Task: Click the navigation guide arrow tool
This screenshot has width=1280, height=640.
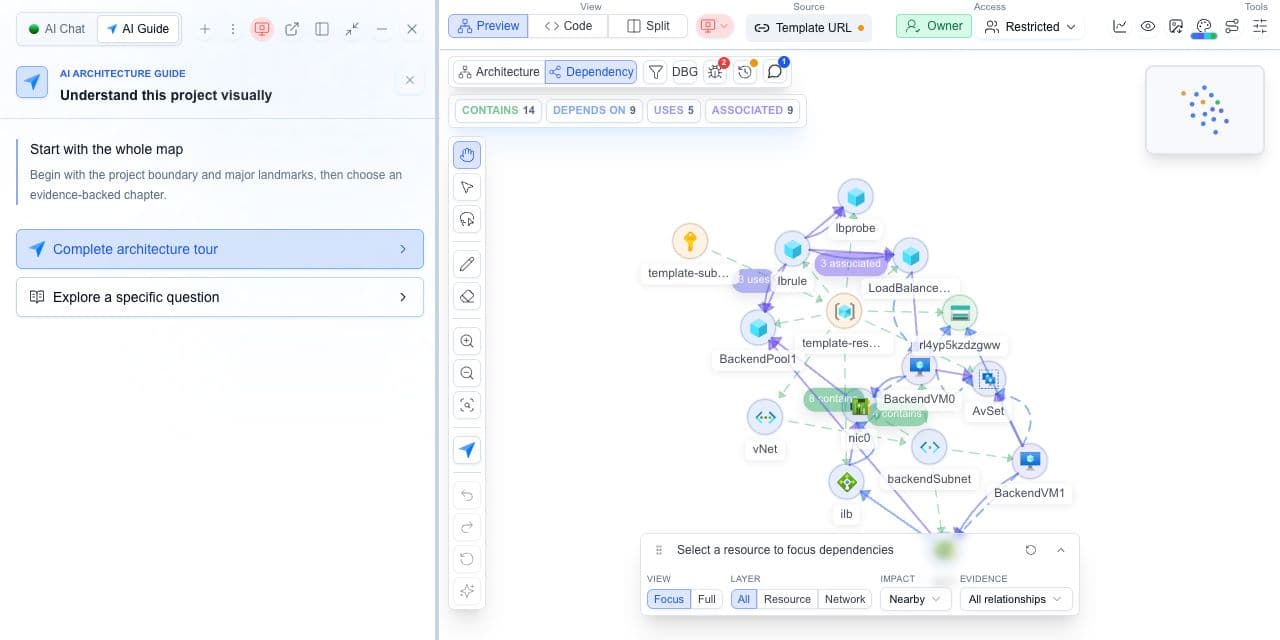Action: (467, 450)
